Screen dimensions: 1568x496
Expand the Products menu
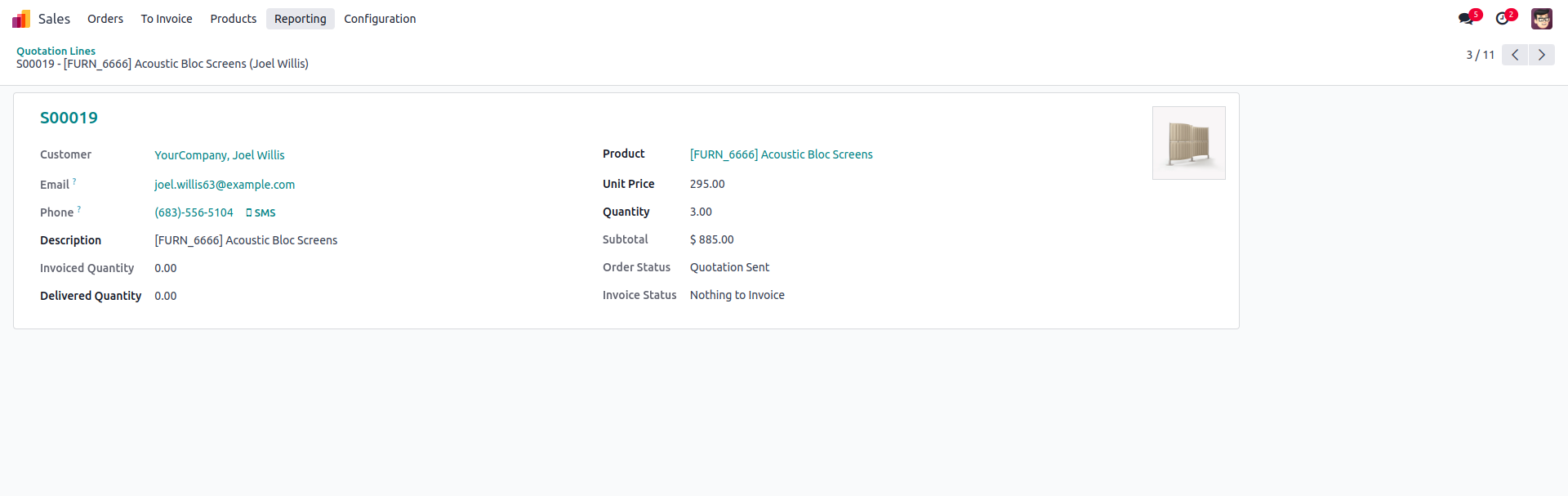coord(233,19)
